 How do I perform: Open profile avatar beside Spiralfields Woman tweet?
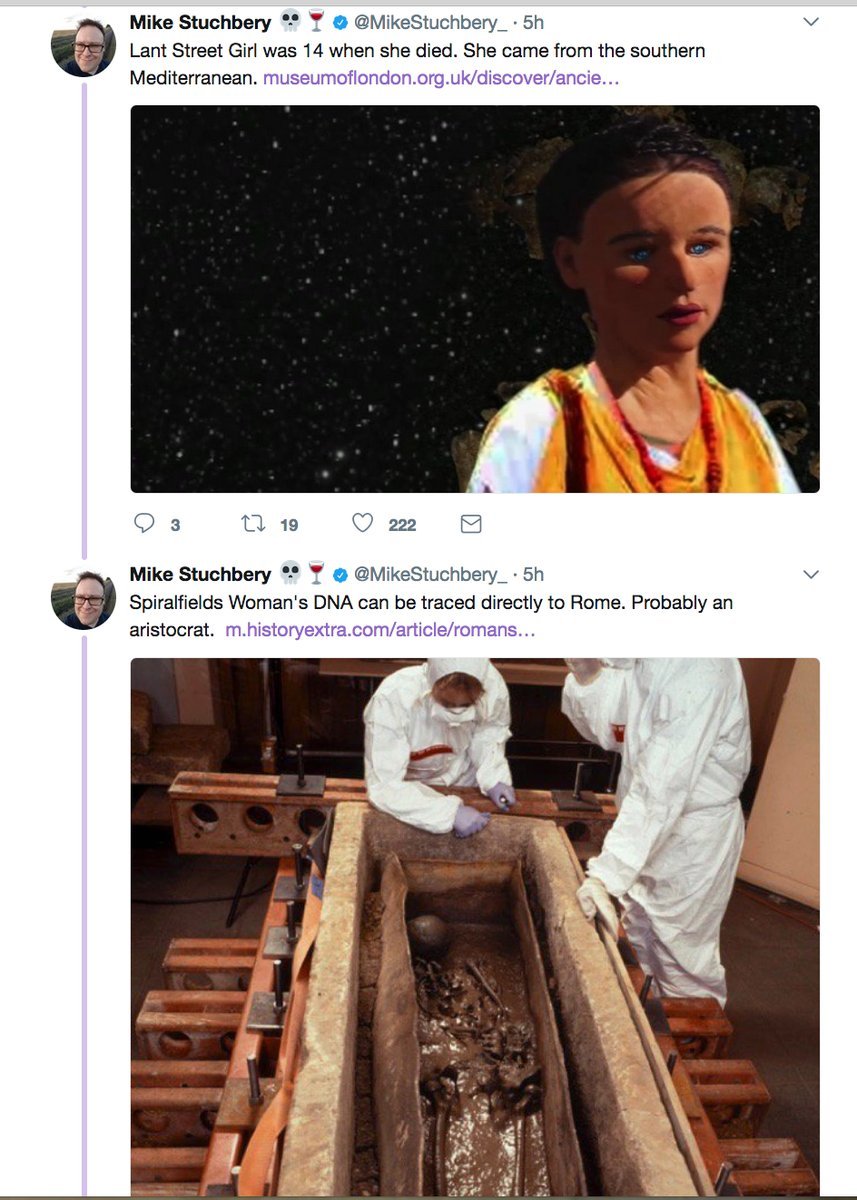tap(84, 599)
